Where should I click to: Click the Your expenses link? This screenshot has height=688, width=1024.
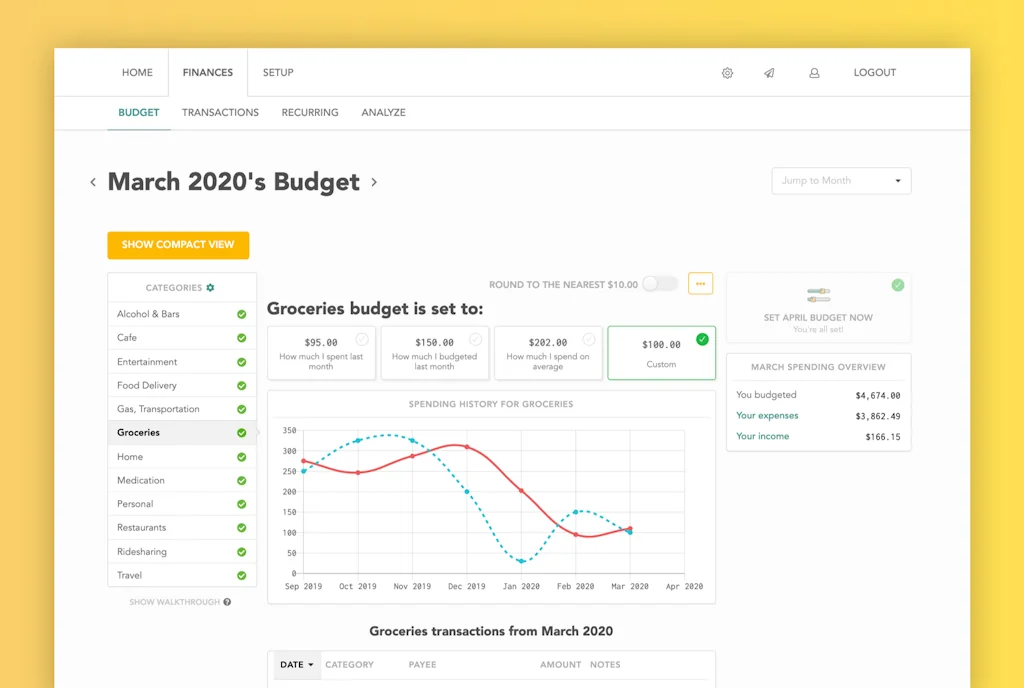pyautogui.click(x=767, y=415)
